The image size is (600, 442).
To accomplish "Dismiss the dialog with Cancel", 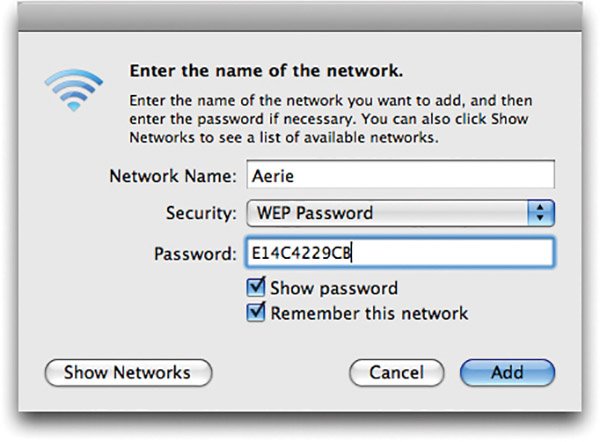I will [x=396, y=372].
